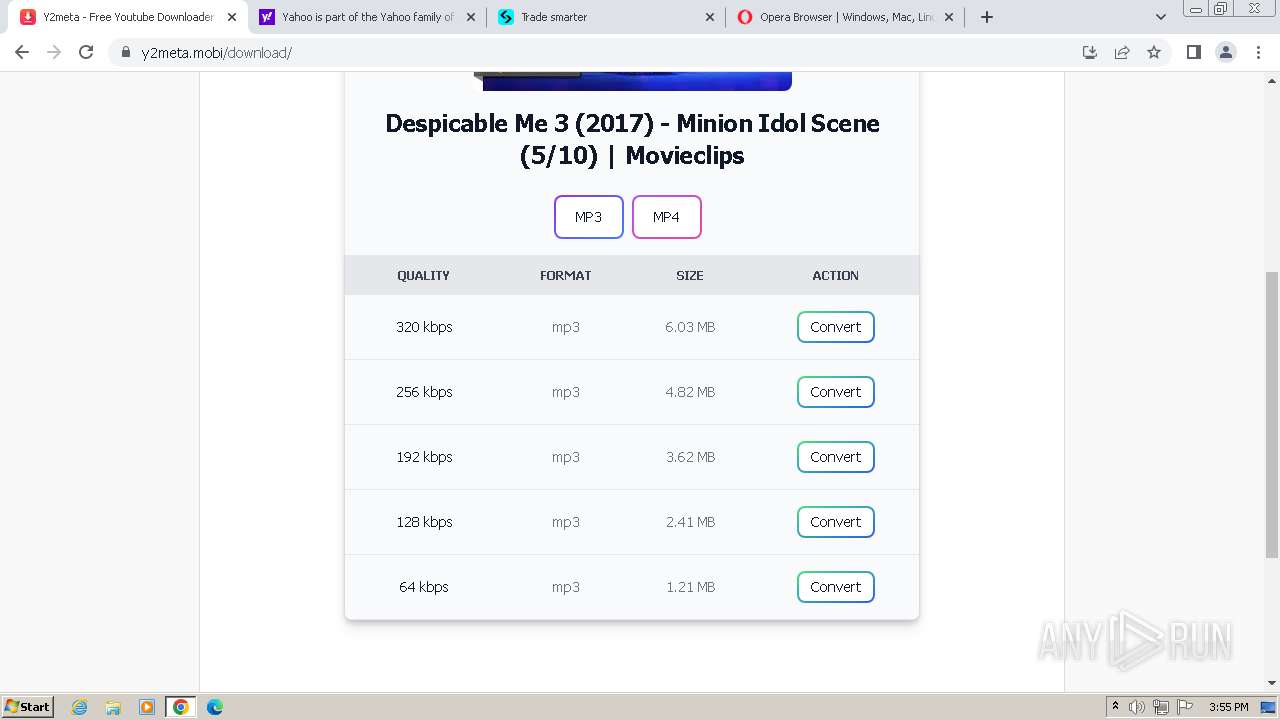This screenshot has width=1280, height=720.
Task: Open File Explorer from taskbar
Action: click(113, 707)
